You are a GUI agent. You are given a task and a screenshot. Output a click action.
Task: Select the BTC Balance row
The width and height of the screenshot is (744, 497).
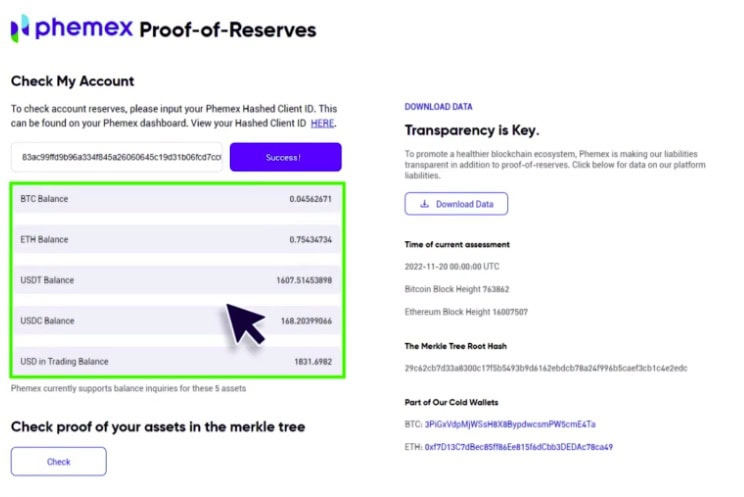point(177,199)
